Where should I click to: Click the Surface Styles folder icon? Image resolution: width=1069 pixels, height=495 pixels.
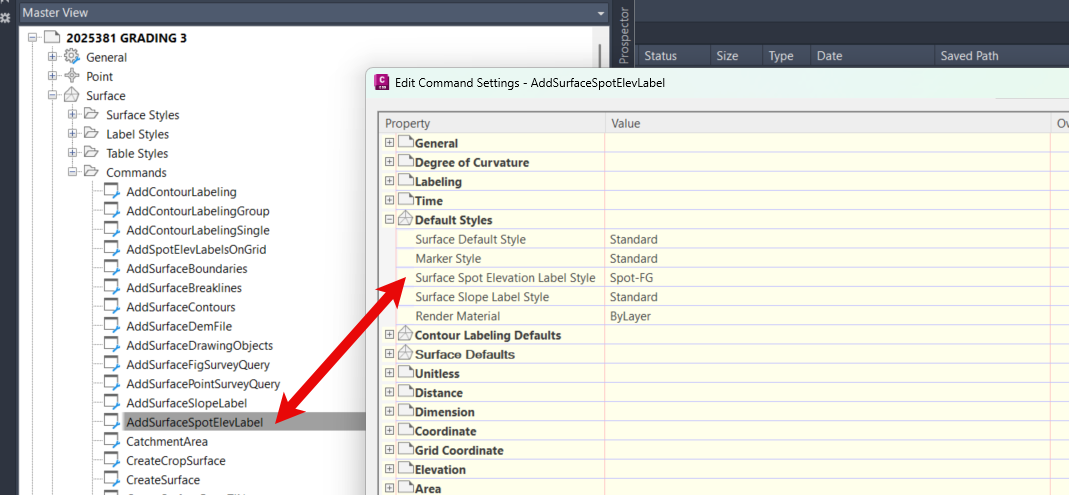tap(91, 115)
